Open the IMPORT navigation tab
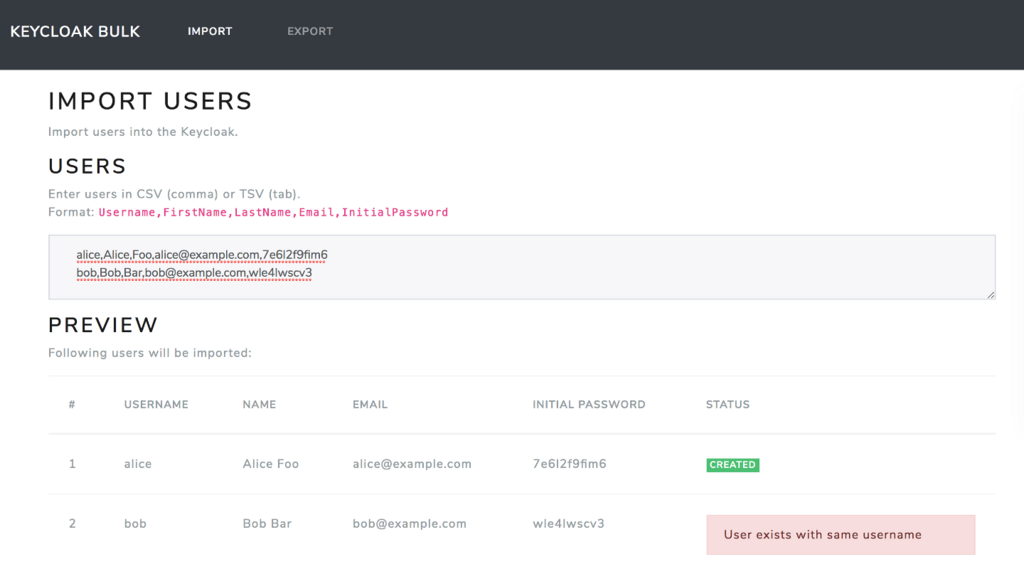The height and width of the screenshot is (569, 1024). [x=210, y=31]
